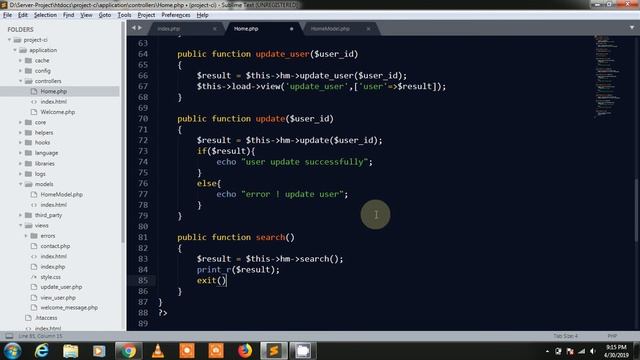
Task: Open view_user.php in views
Action: (x=58, y=298)
